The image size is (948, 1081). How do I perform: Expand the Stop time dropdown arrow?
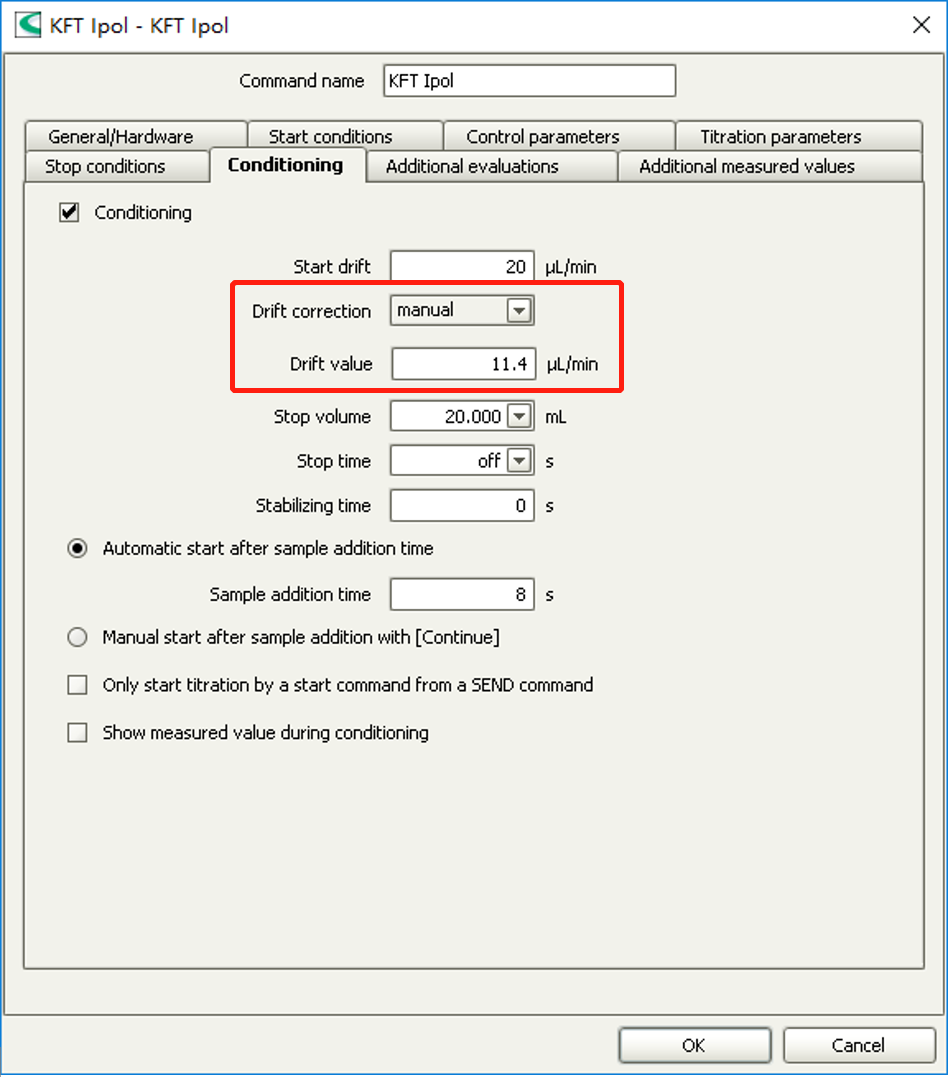click(518, 461)
